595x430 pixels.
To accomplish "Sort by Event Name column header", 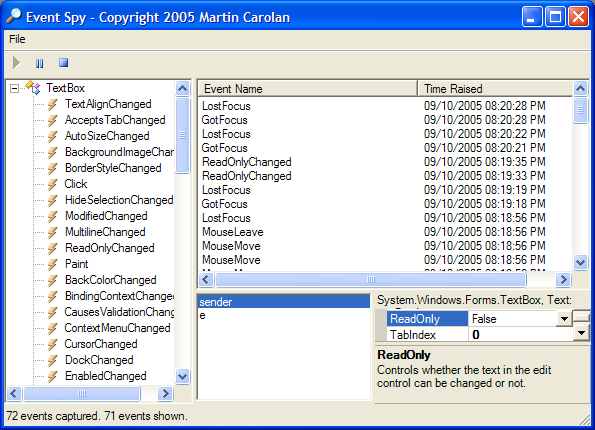I will pos(308,89).
